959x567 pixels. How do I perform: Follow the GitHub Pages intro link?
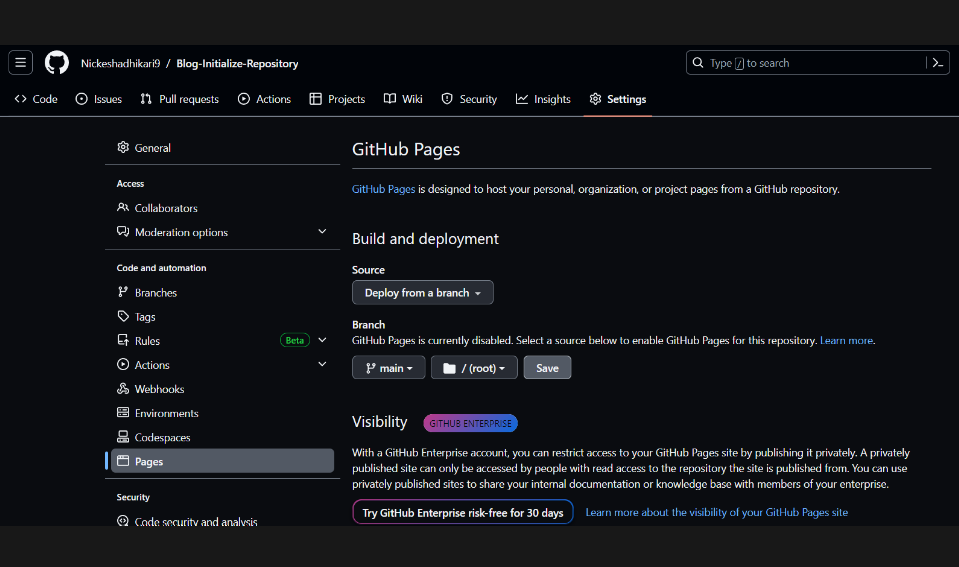(x=383, y=189)
